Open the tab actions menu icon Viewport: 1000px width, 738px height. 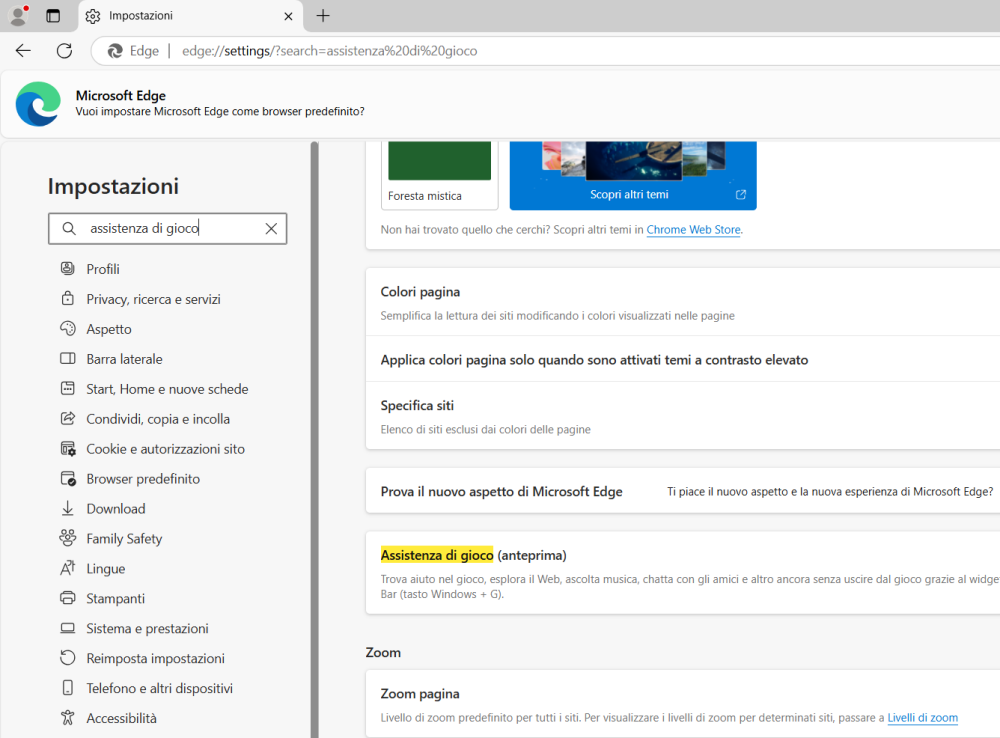pyautogui.click(x=53, y=16)
